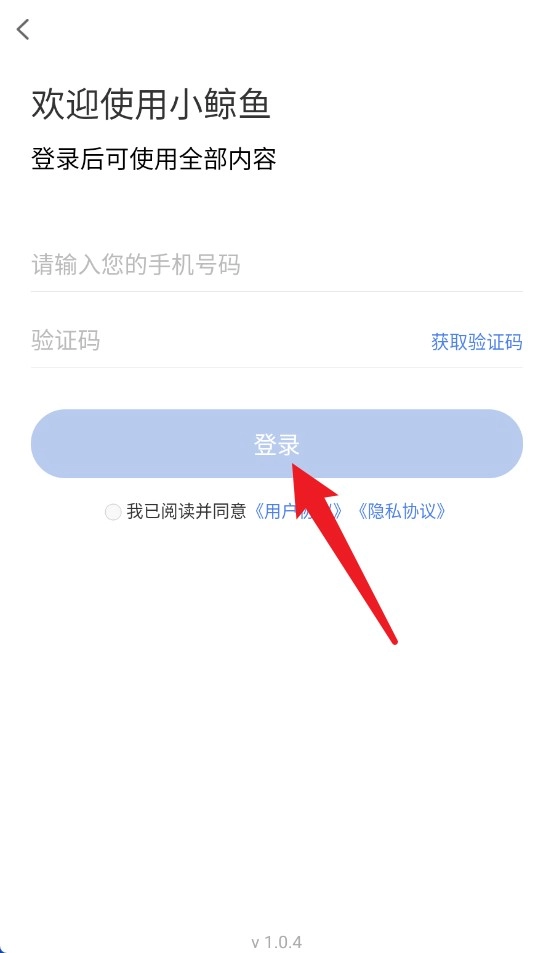Focus the 请输入您的手机号码 phone field
554x953 pixels.
276,265
